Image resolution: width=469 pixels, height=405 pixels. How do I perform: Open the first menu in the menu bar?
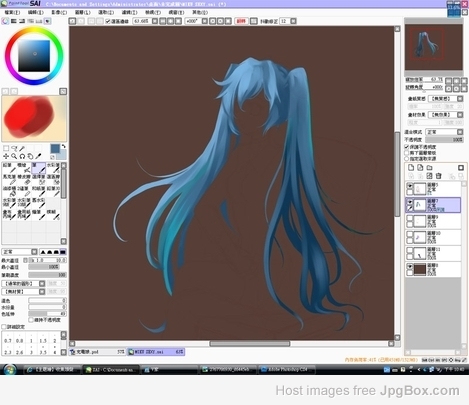(x=12, y=12)
